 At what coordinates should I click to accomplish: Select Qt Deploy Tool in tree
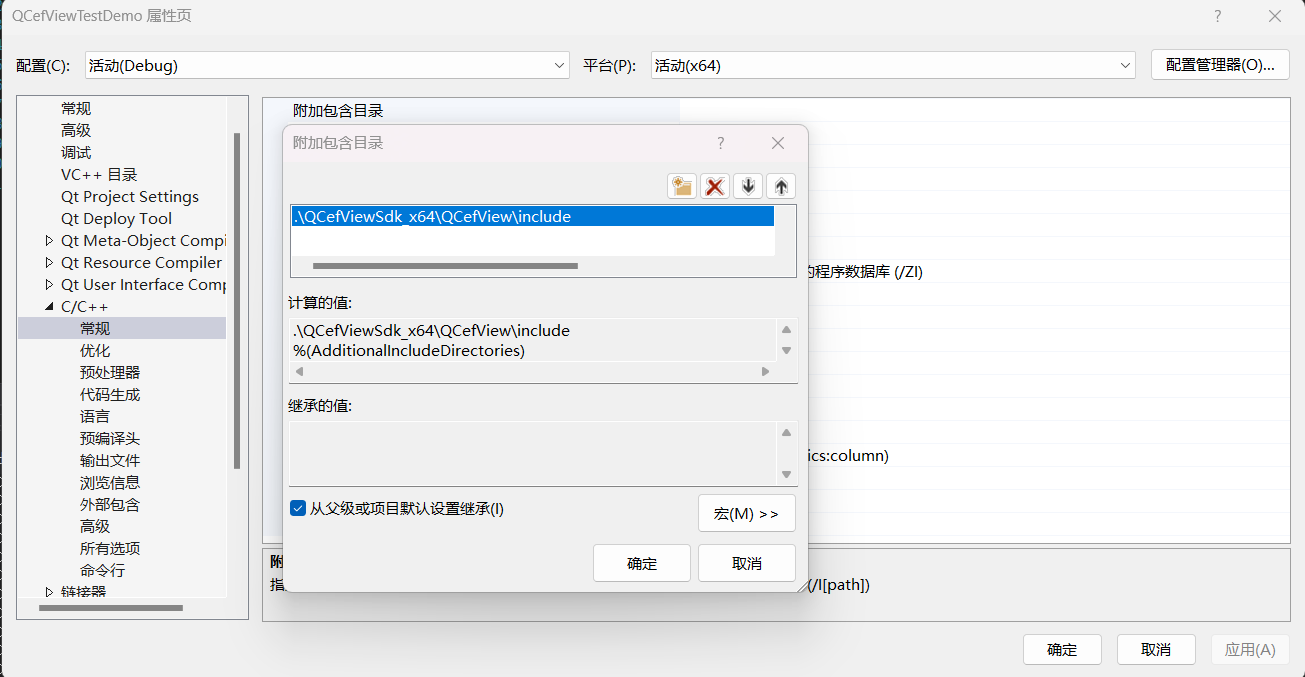coord(116,218)
